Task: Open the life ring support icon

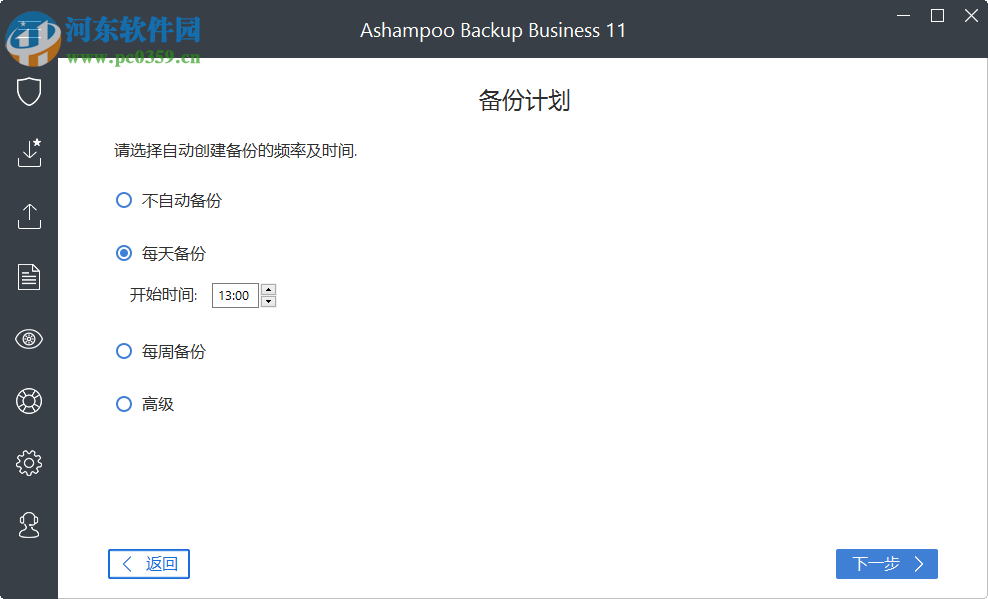Action: (29, 401)
